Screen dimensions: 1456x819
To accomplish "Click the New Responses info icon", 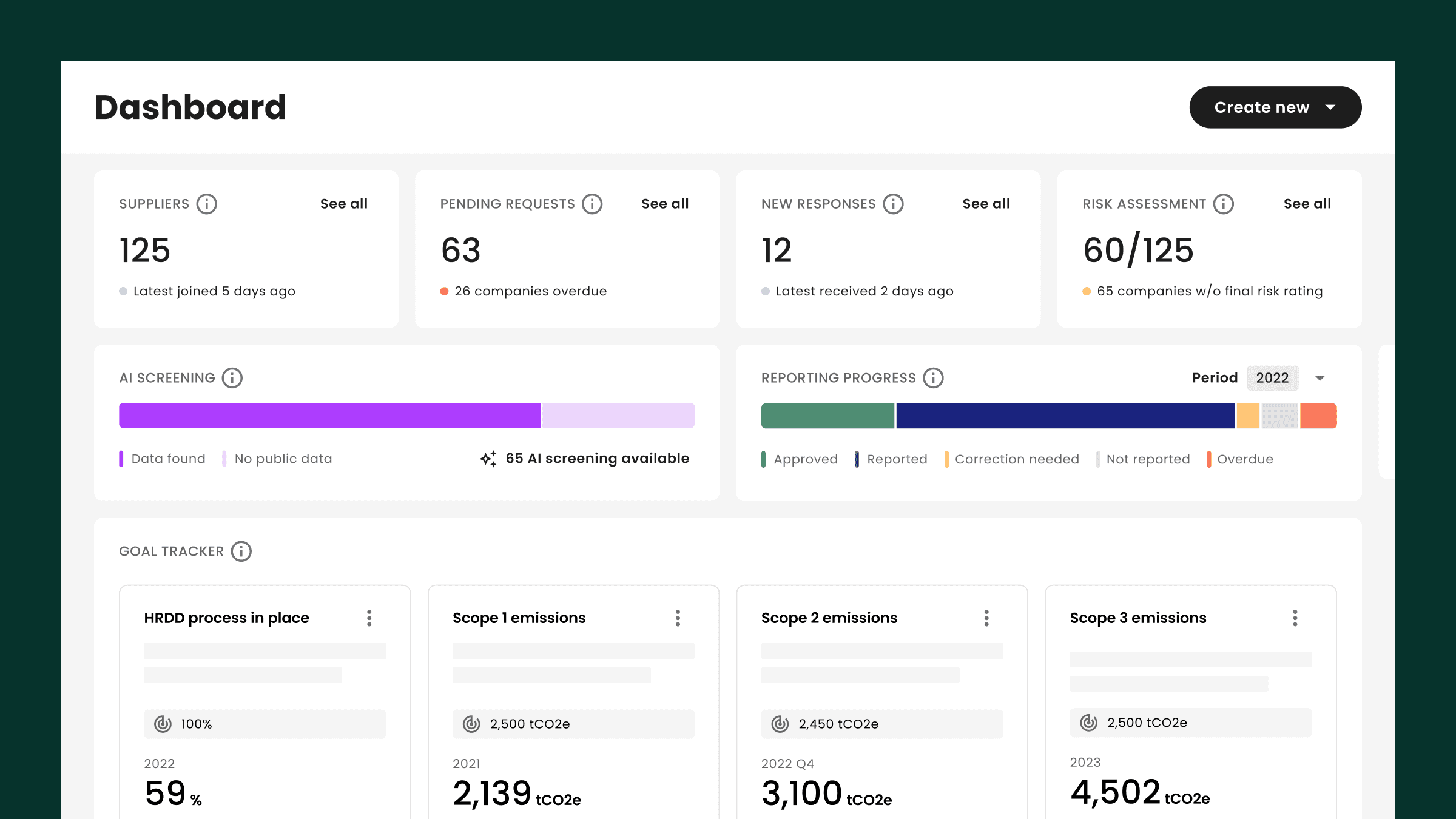I will [893, 204].
